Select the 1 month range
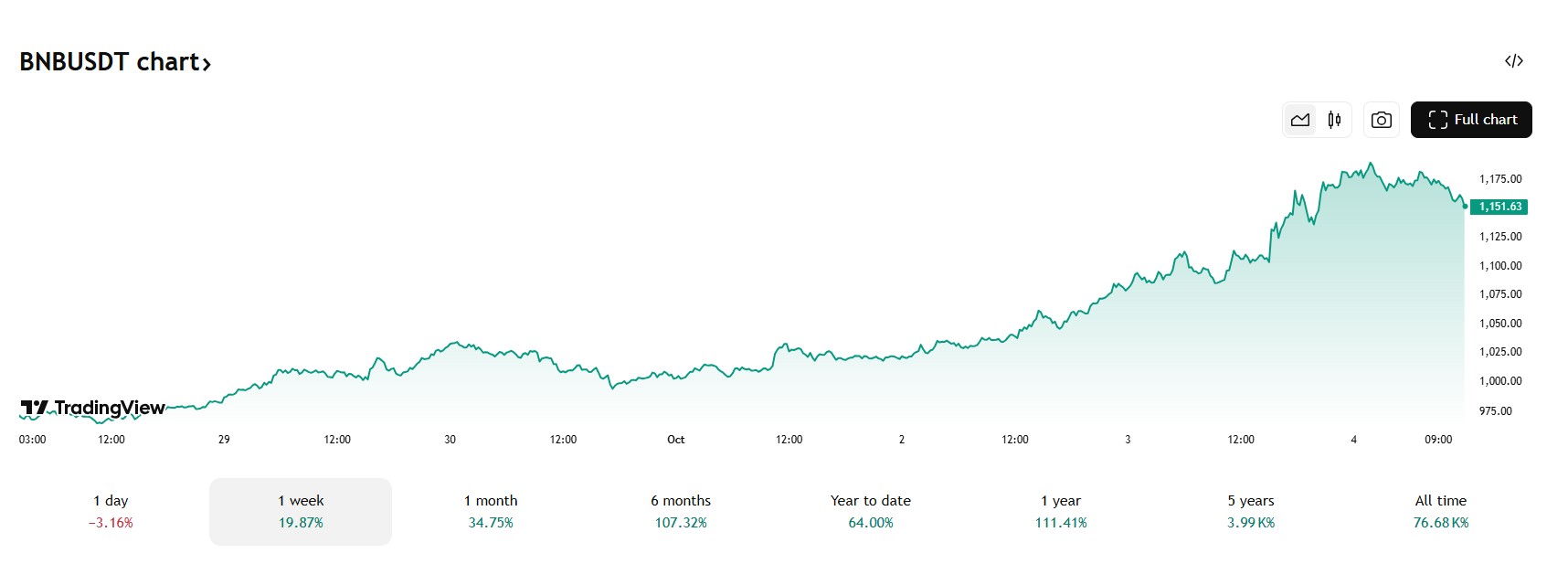Screen dimensions: 1568x564 click(x=491, y=511)
